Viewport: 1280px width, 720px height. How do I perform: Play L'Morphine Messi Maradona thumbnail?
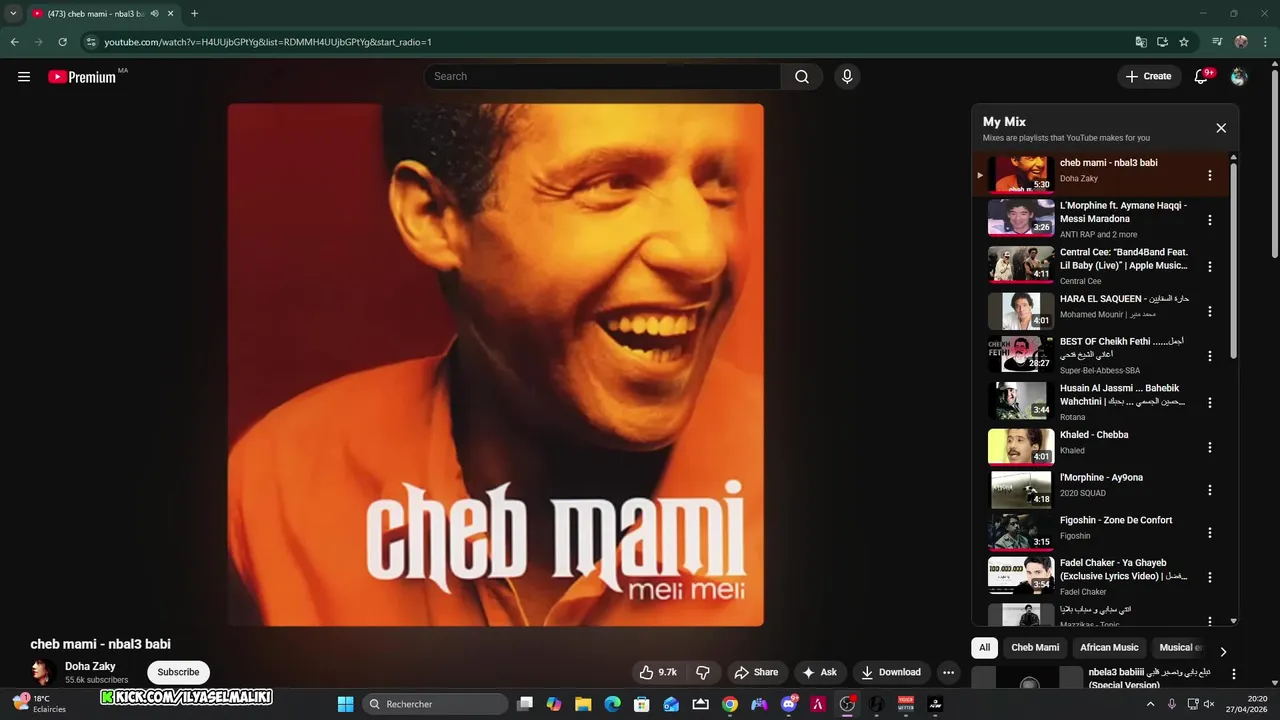1021,217
